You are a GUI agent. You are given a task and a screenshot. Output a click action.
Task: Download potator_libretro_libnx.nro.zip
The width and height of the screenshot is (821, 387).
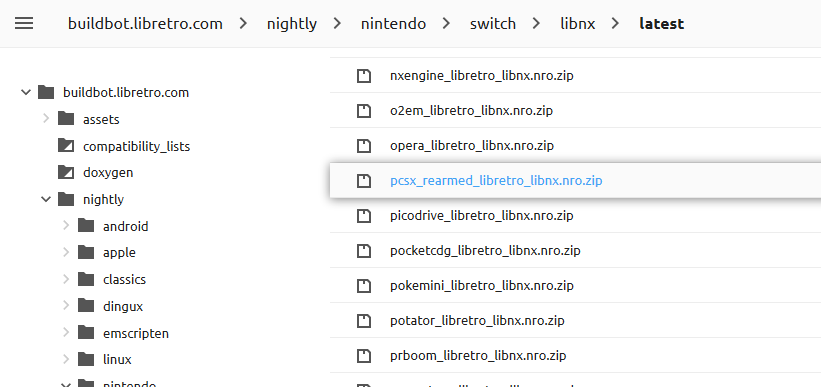click(477, 320)
